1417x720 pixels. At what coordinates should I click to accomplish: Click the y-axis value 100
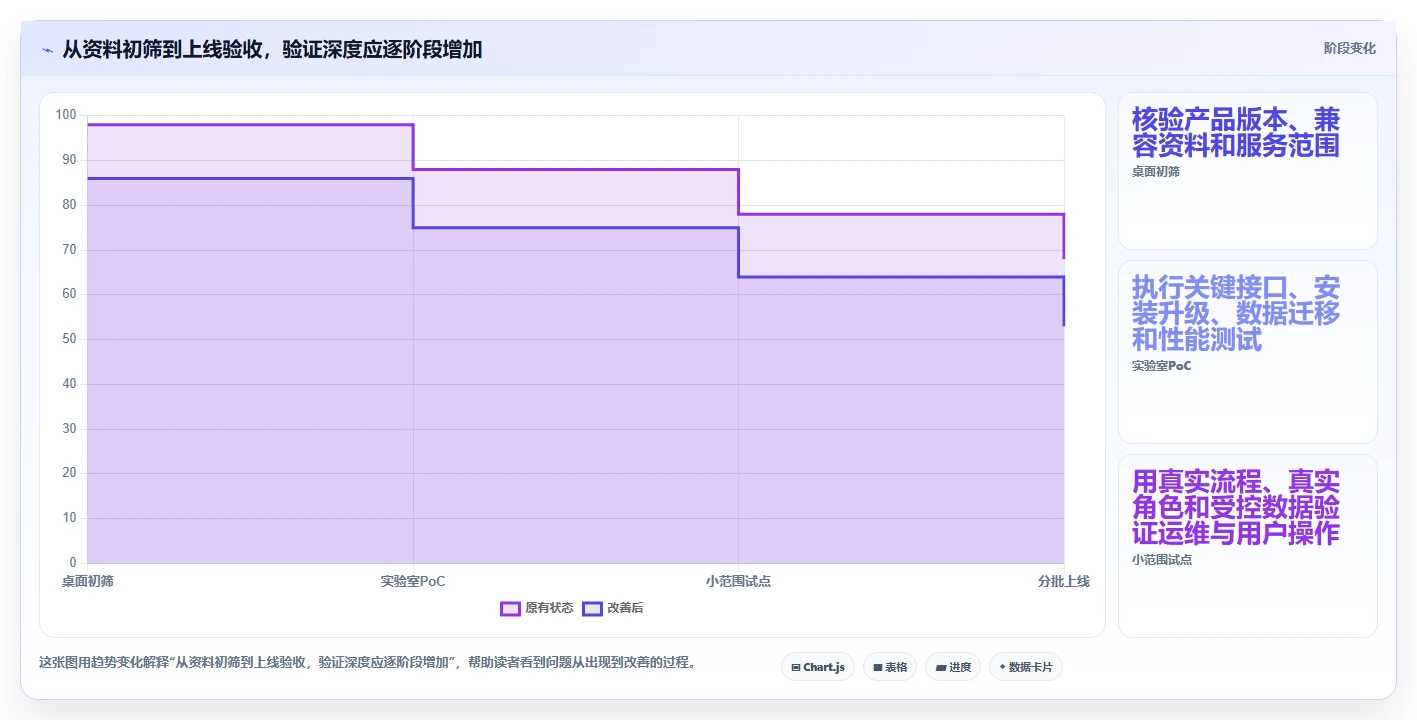tap(66, 115)
